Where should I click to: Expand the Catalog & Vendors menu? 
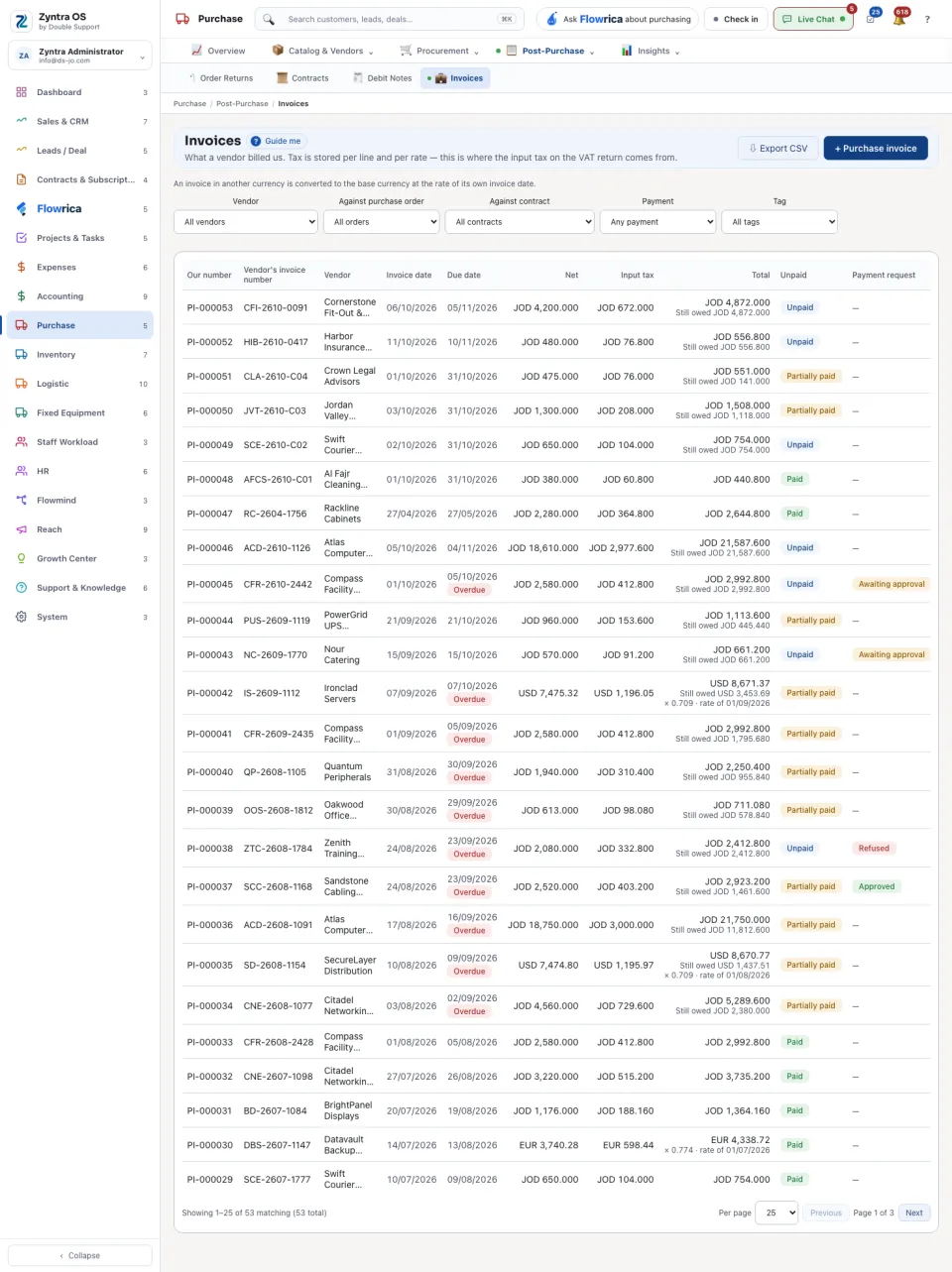coord(322,51)
